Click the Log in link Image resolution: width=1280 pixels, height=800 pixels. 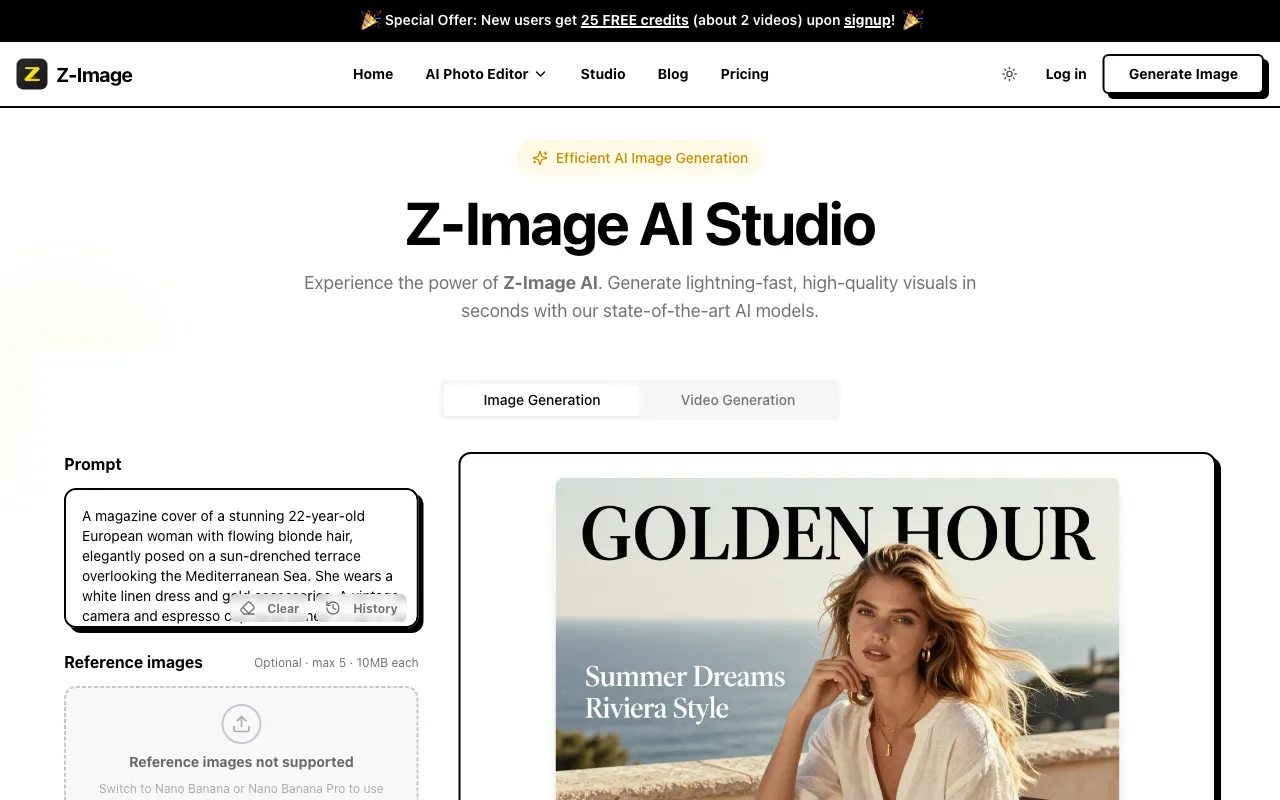coord(1066,74)
